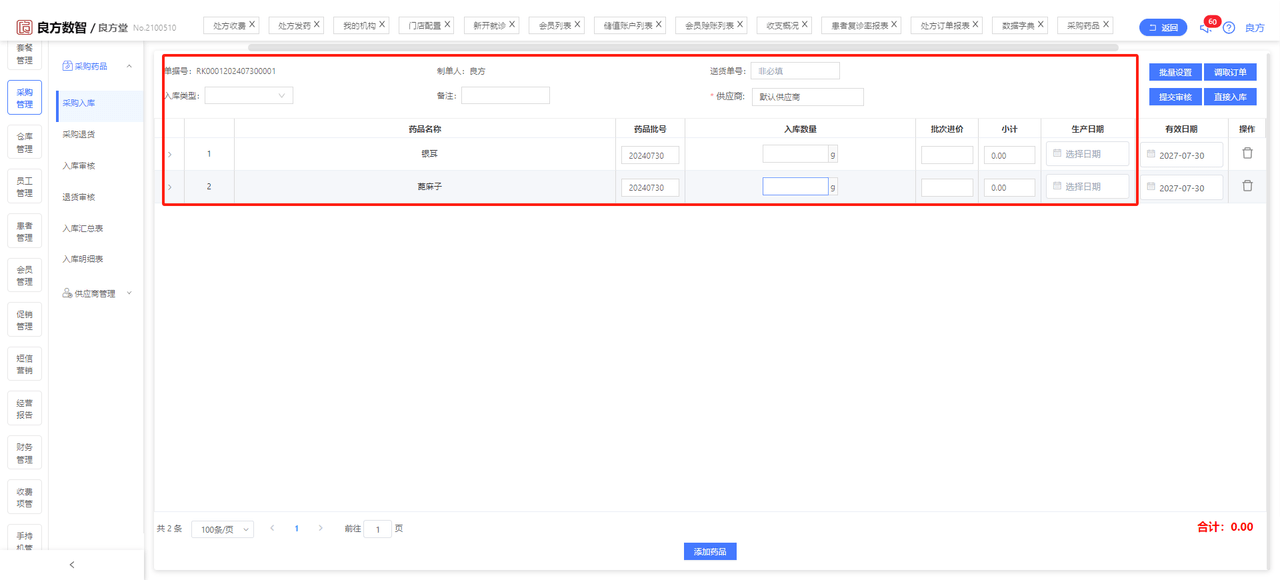This screenshot has height=580, width=1280.
Task: Close the 储值账户列表 tab
Action: tap(659, 24)
